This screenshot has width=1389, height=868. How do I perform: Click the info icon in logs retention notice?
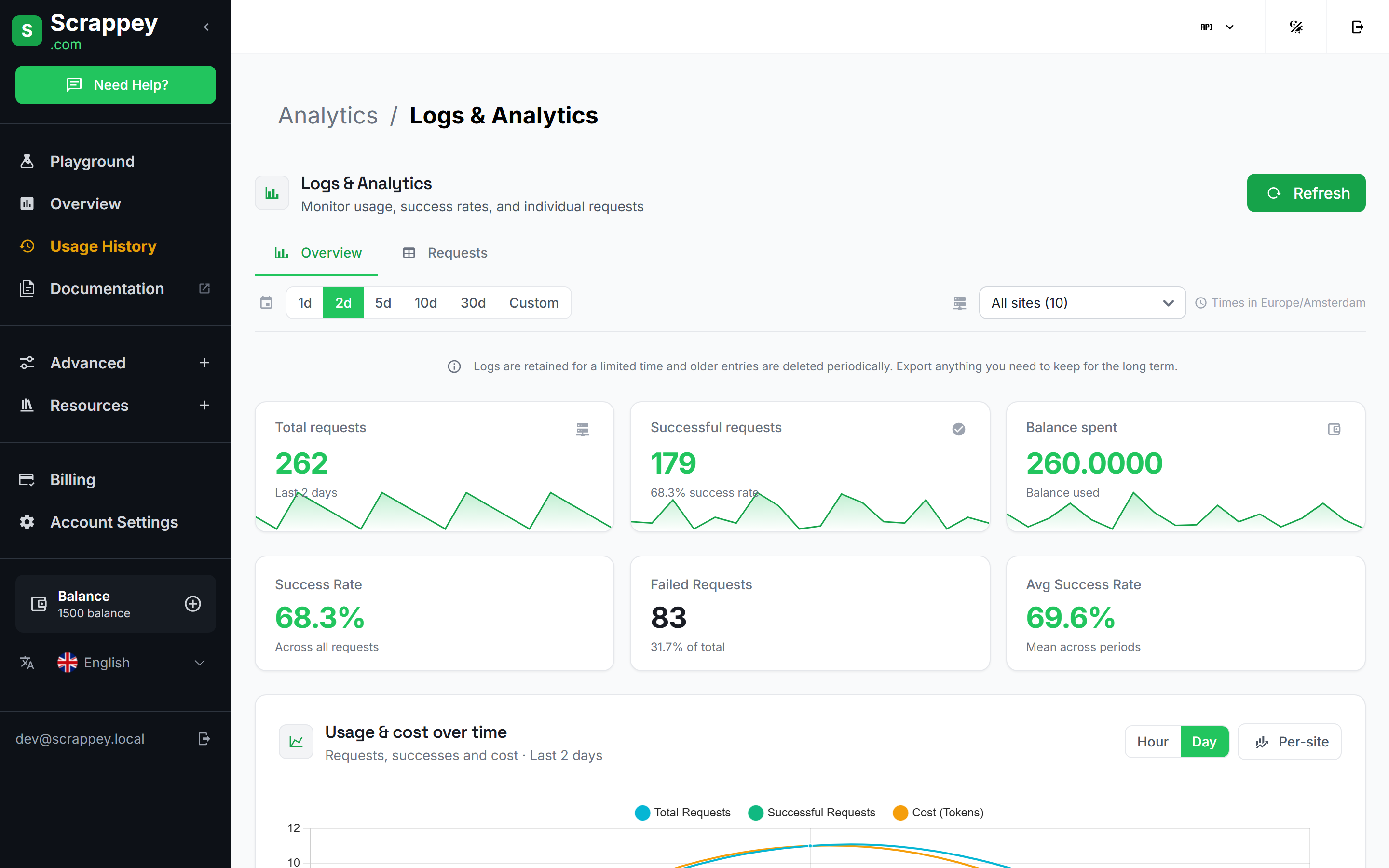click(x=454, y=366)
